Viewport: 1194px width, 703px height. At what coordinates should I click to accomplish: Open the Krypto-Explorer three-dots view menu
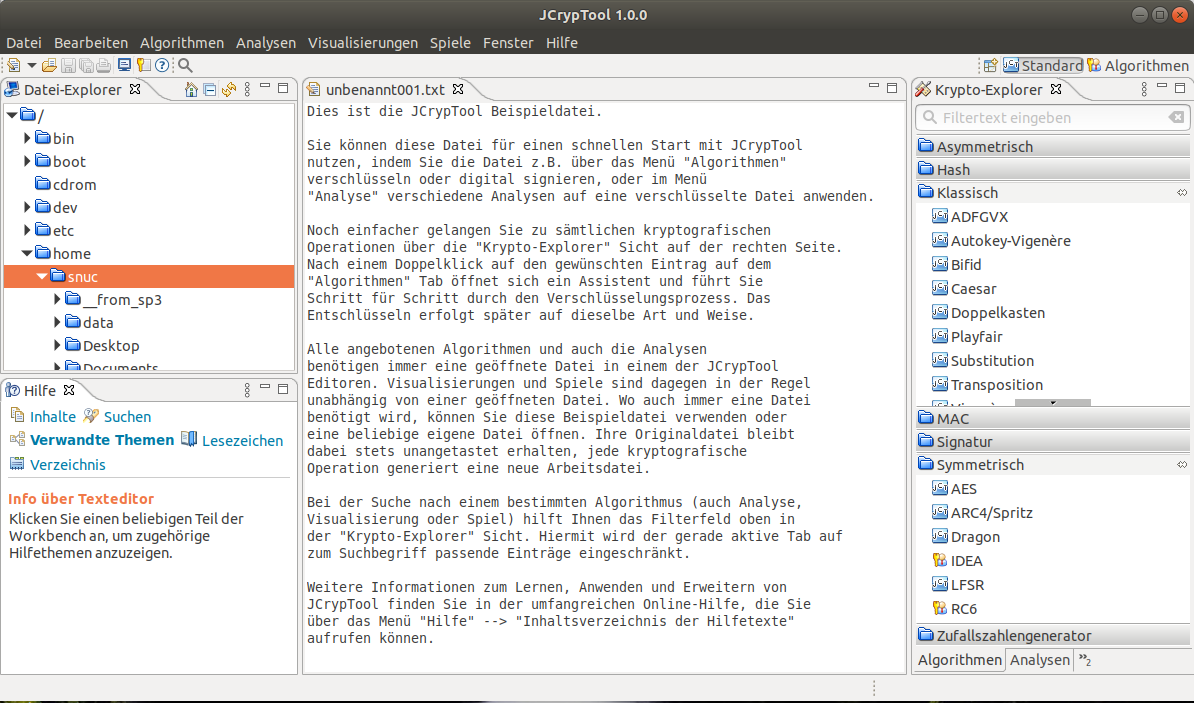1144,89
